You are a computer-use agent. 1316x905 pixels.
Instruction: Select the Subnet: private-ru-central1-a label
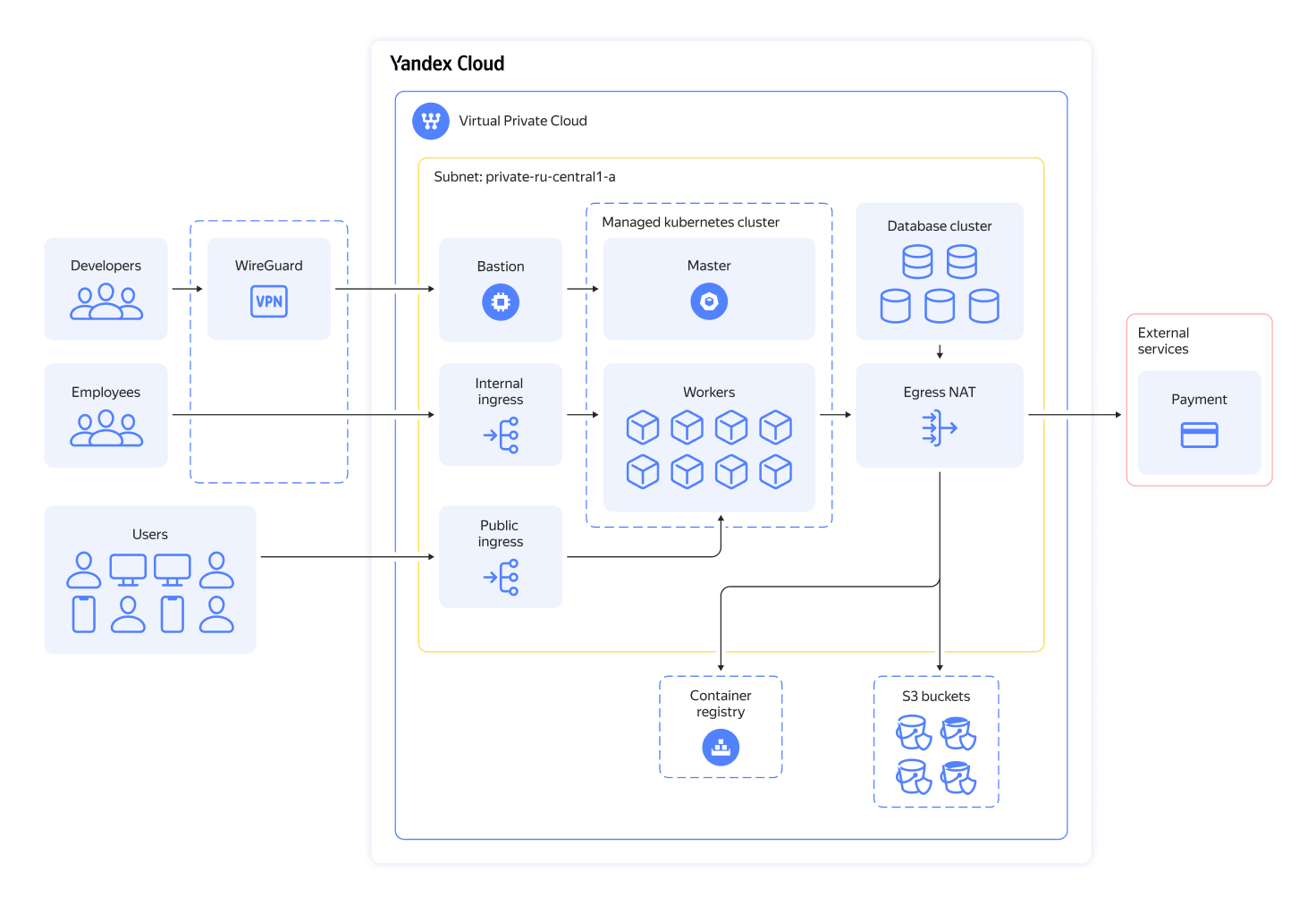[525, 177]
